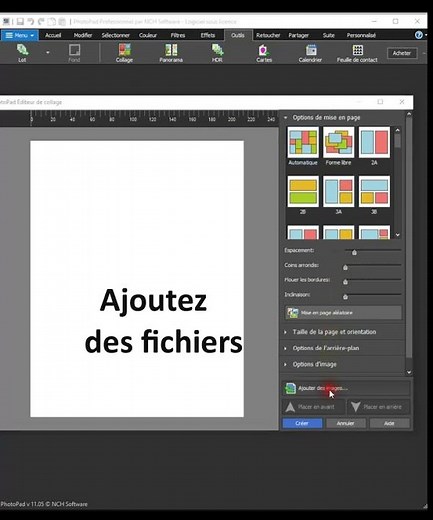Click the Aide button

tap(389, 423)
